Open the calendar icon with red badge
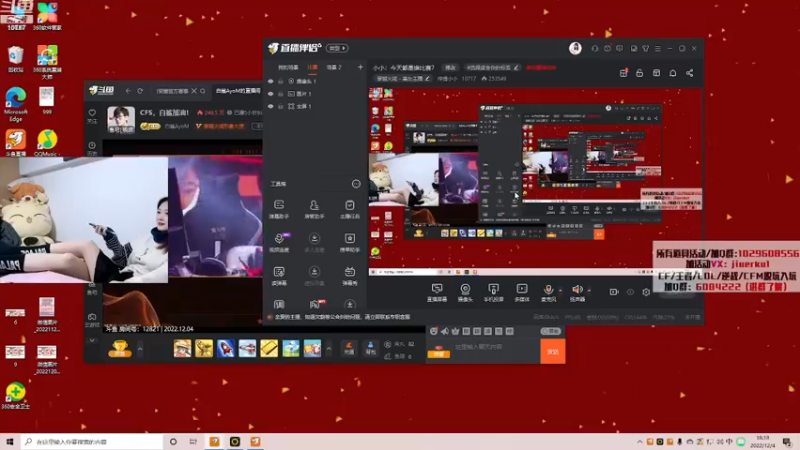This screenshot has width=800, height=450. (623, 73)
